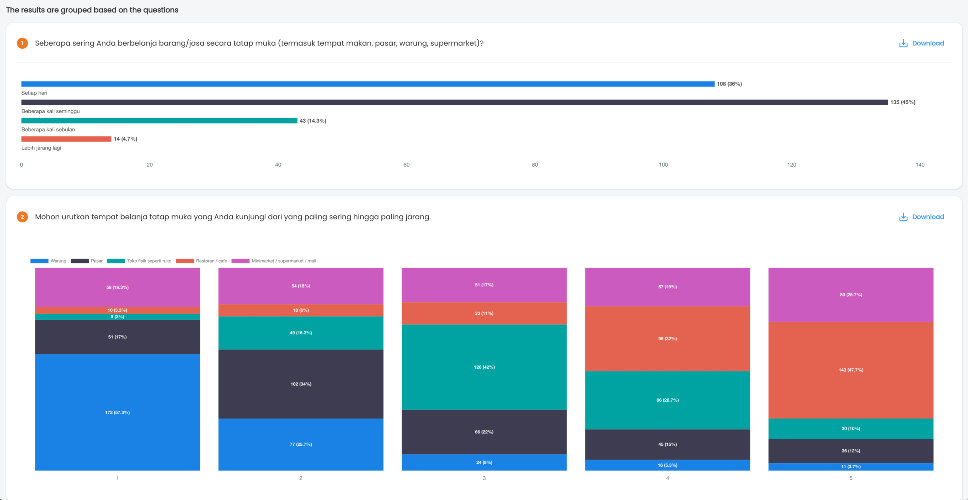Select the teal 'Beberapa kali sebulan' bar
The image size is (968, 500).
click(159, 120)
